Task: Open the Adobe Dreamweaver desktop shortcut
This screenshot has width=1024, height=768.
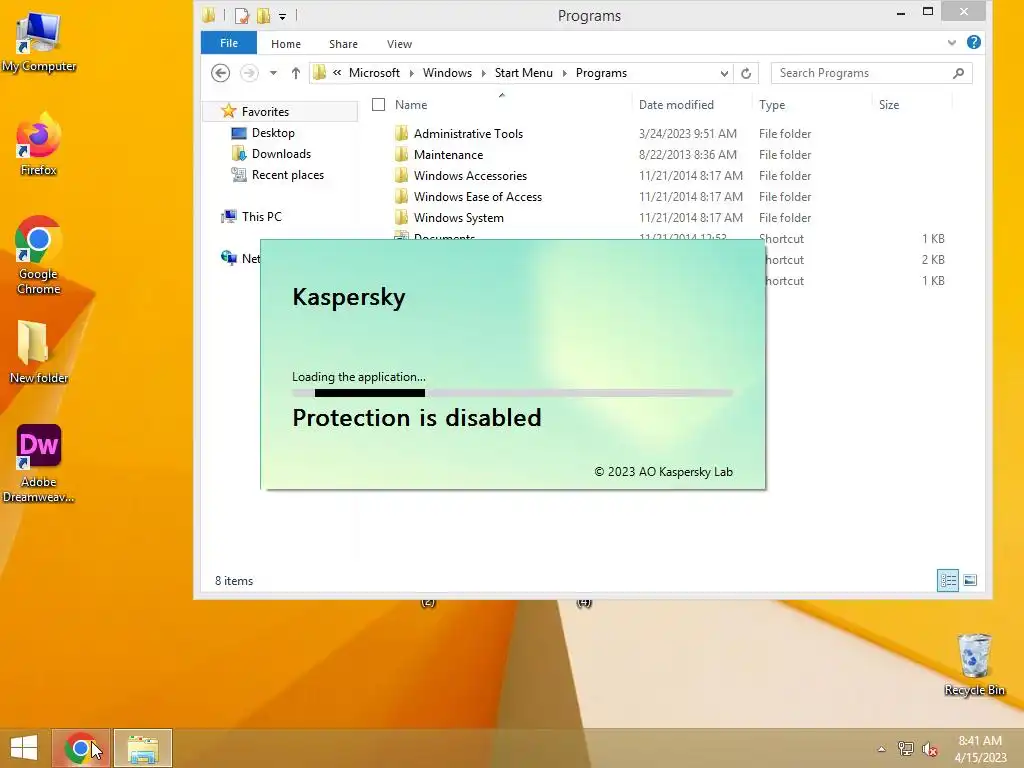Action: point(39,463)
